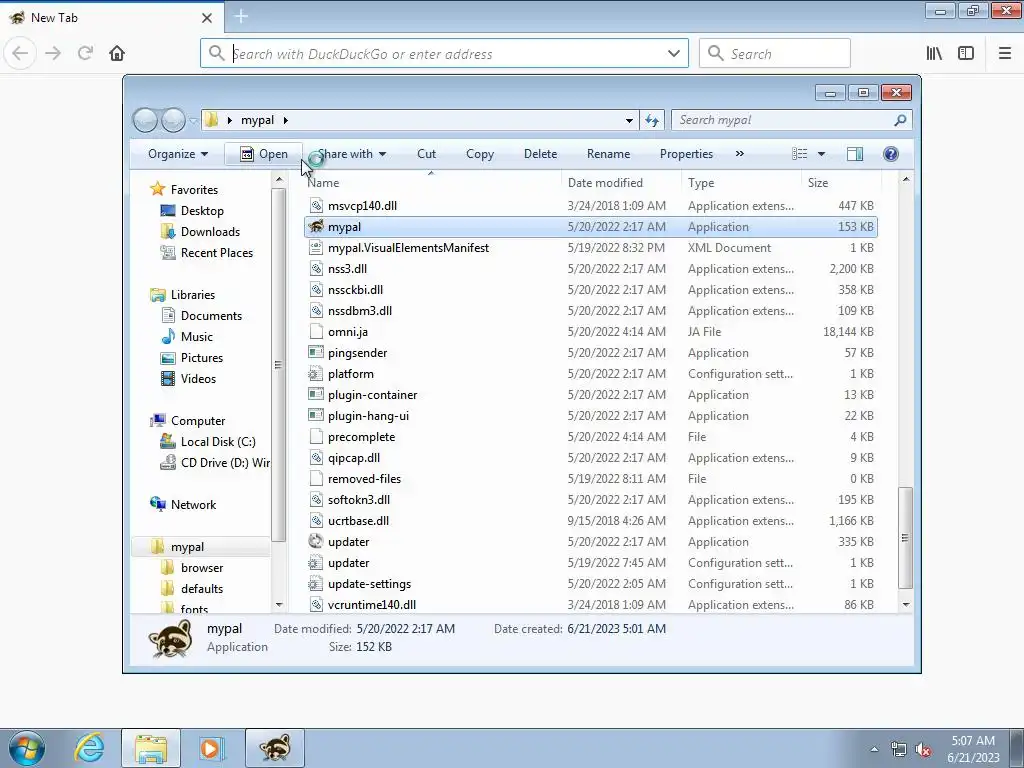The width and height of the screenshot is (1024, 768).
Task: Click Delete in the Explorer toolbar
Action: (x=540, y=154)
